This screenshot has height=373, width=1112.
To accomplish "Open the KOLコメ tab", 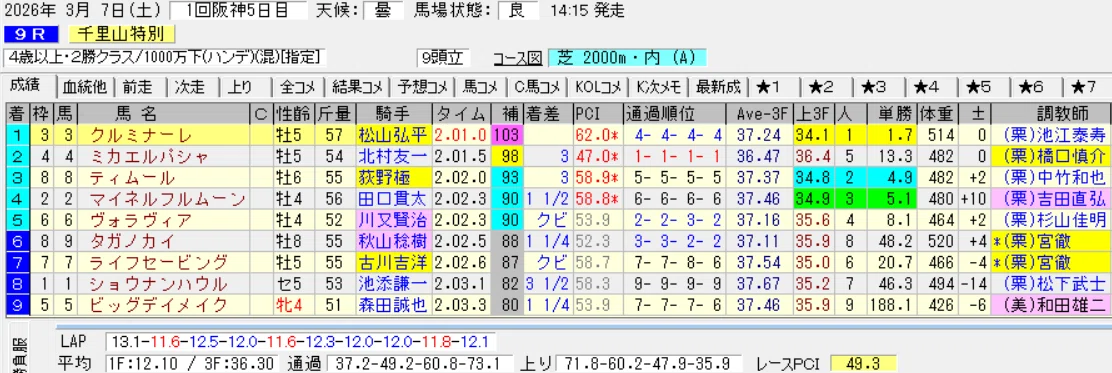I will 599,87.
